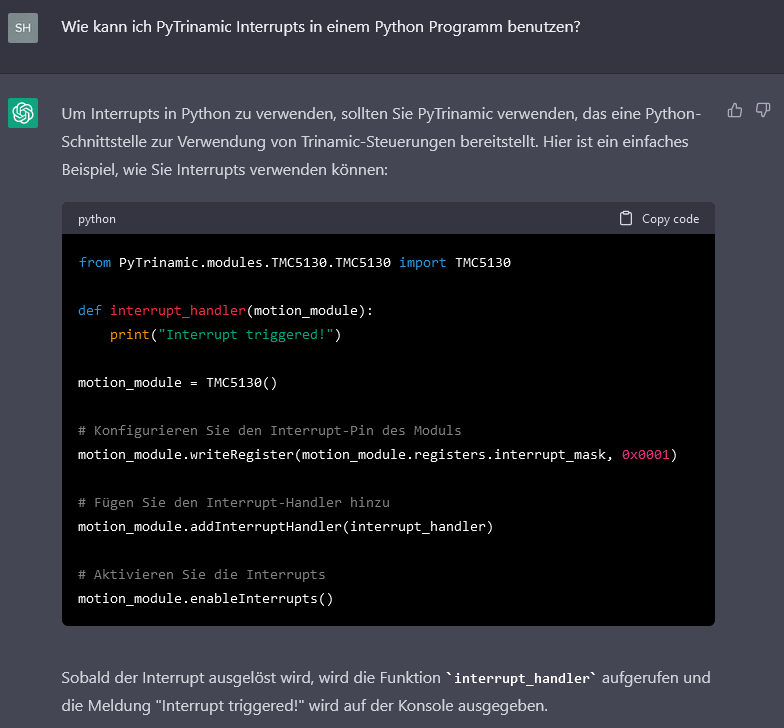The image size is (784, 728).
Task: Click the user question about PyTrinamic Interrupts
Action: [x=320, y=27]
